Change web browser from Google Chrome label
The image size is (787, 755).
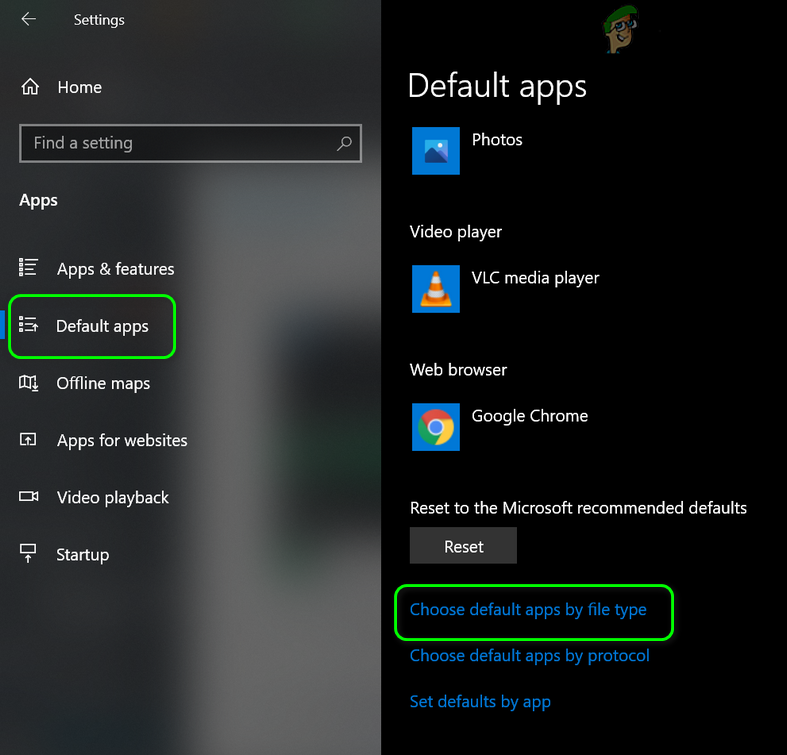pyautogui.click(x=530, y=416)
